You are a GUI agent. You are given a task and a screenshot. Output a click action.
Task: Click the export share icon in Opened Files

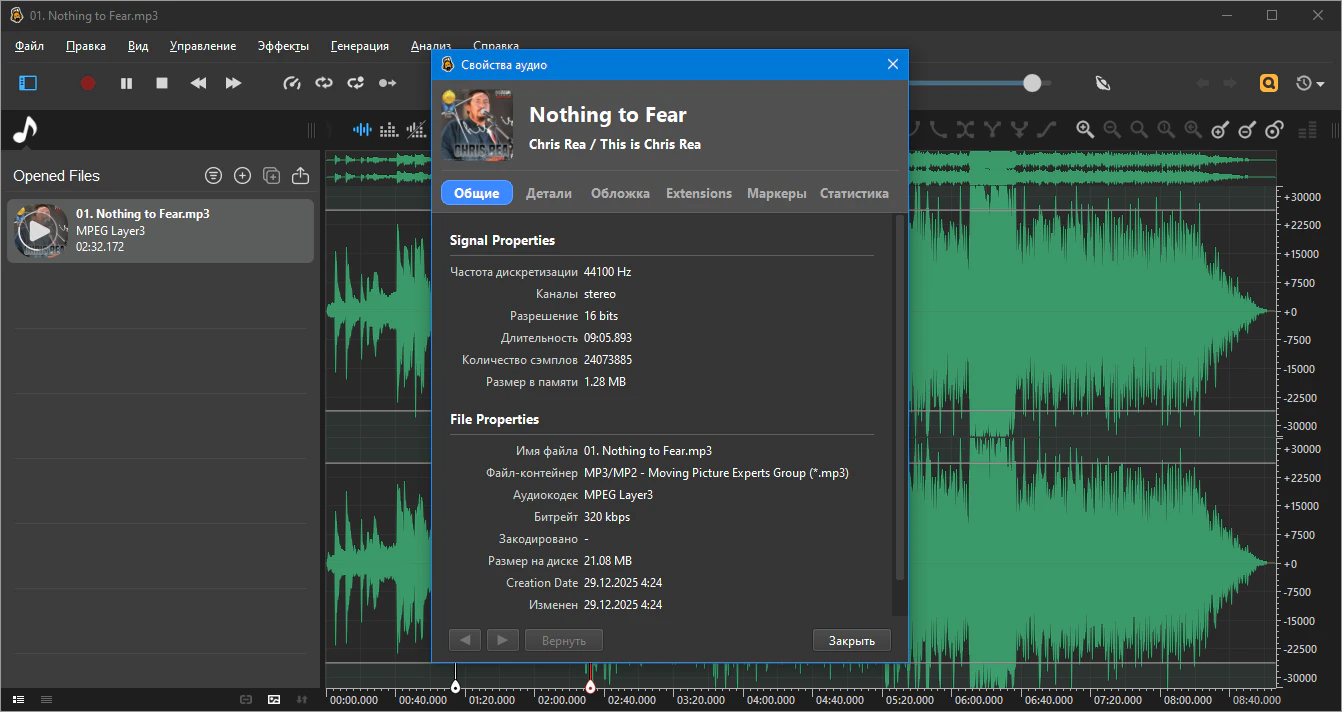(300, 176)
